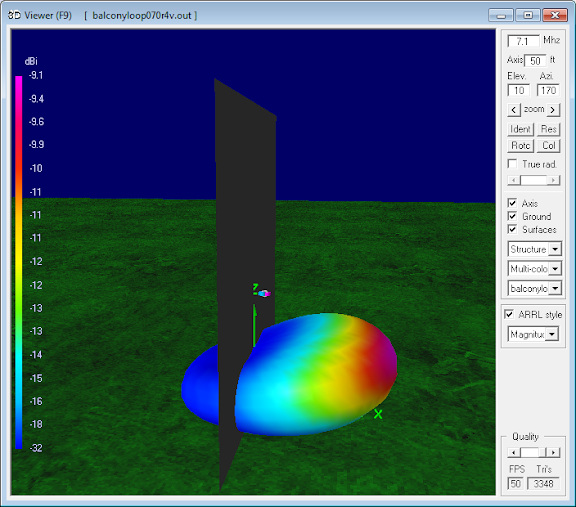Click the -32 value on the scale
The height and width of the screenshot is (507, 576).
coord(36,448)
